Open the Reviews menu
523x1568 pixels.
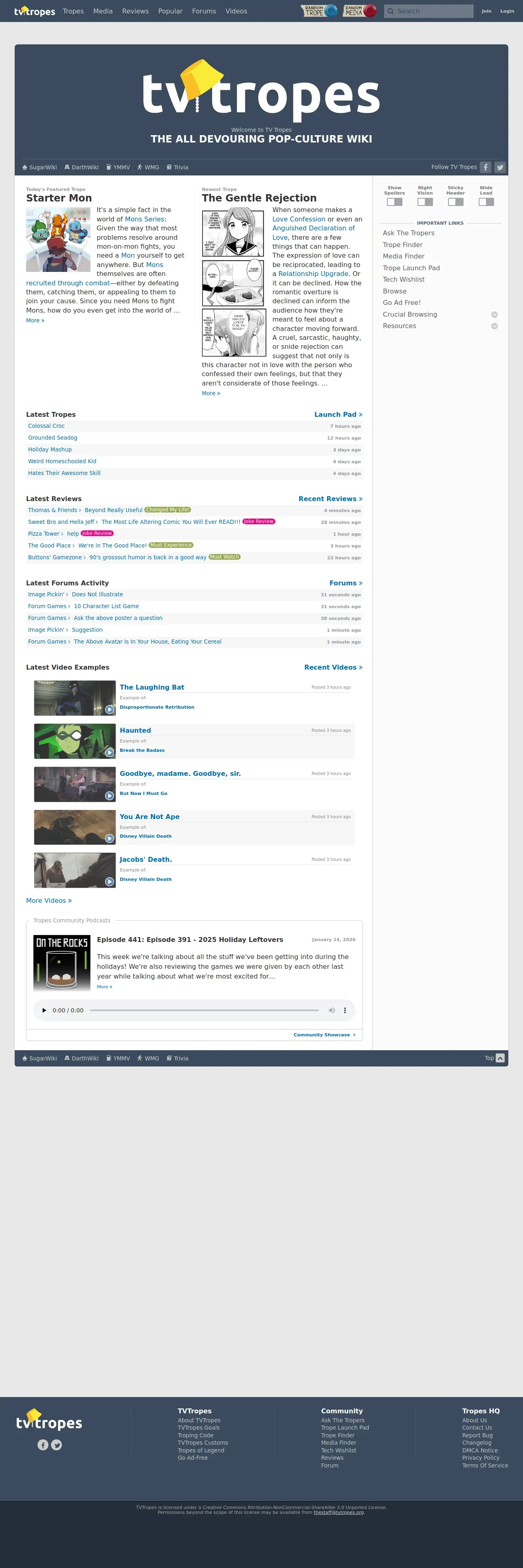point(135,11)
